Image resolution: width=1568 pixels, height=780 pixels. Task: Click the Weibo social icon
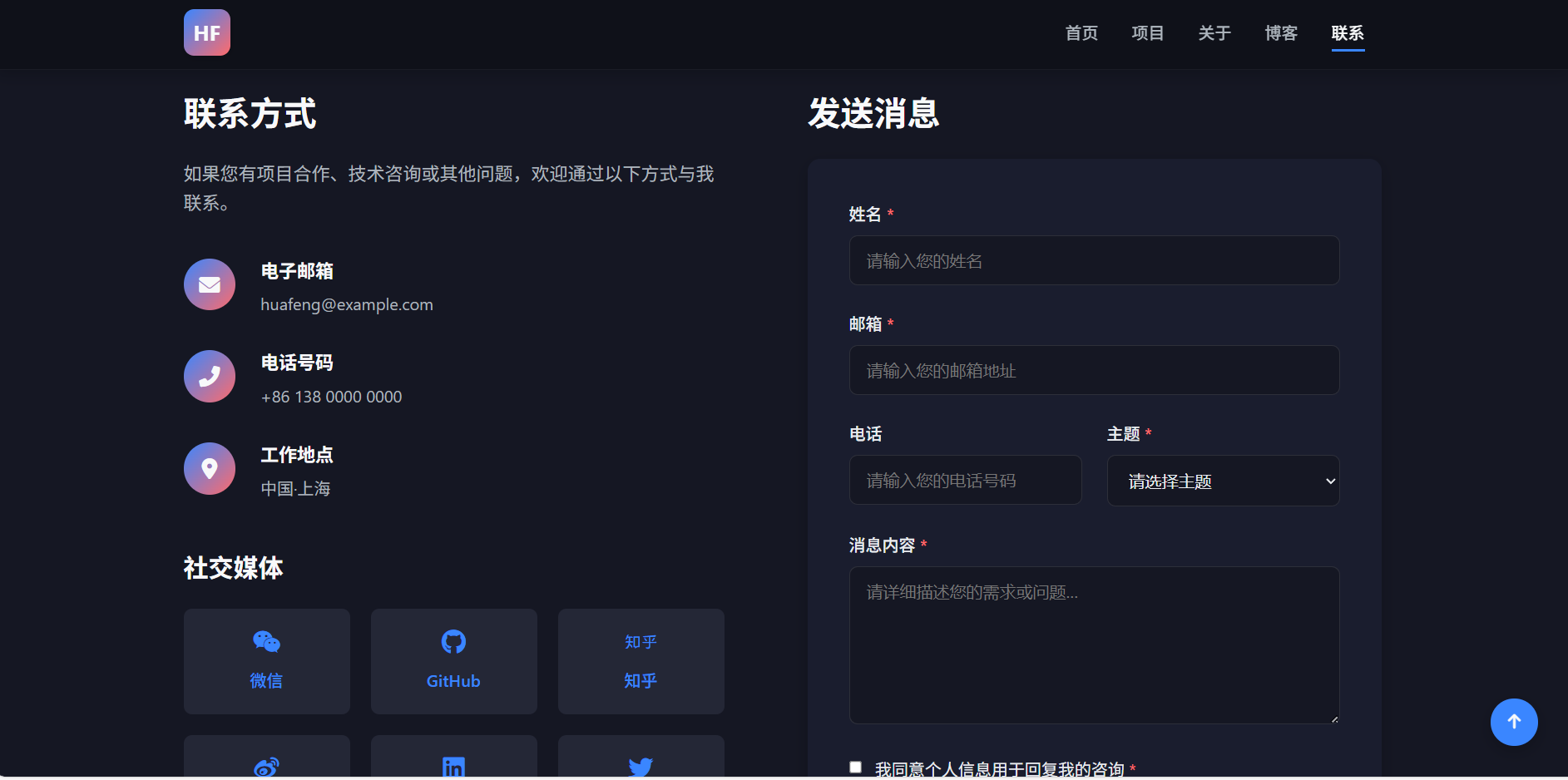click(266, 766)
